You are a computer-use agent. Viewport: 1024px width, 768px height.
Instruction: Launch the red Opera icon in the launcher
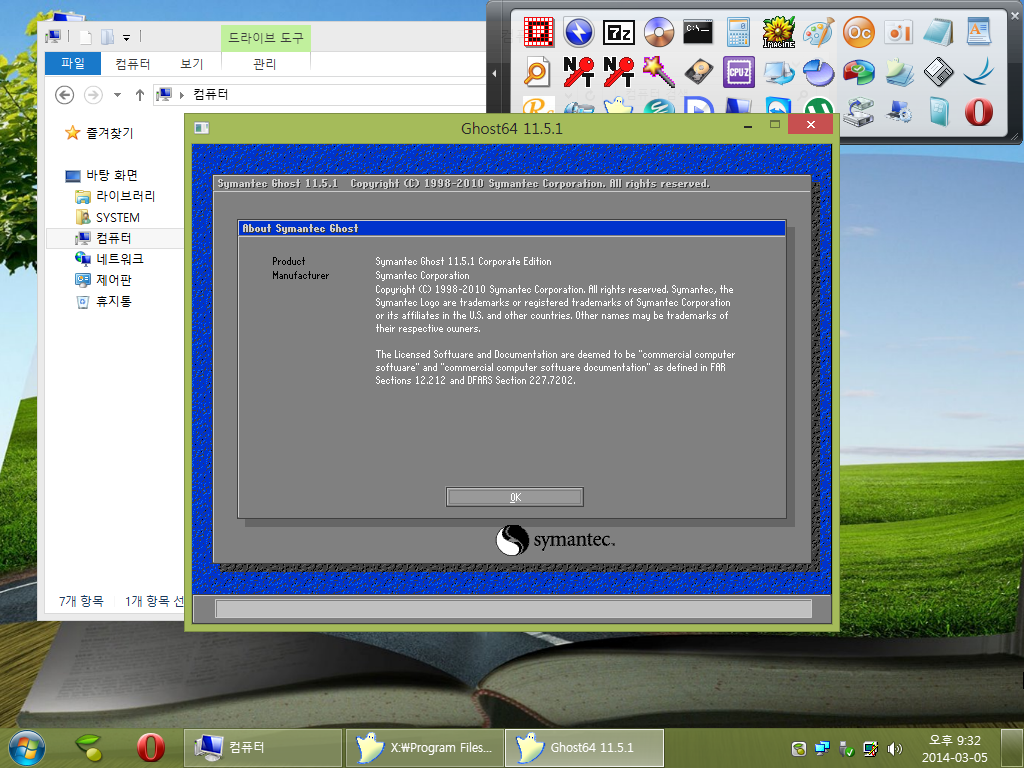(x=978, y=112)
